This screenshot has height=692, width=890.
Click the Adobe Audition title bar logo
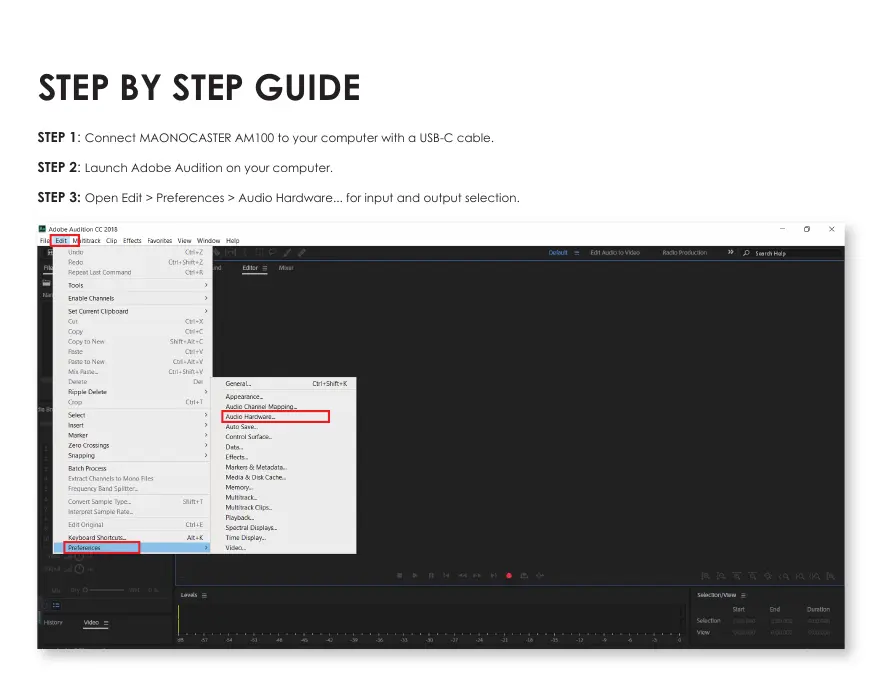42,229
